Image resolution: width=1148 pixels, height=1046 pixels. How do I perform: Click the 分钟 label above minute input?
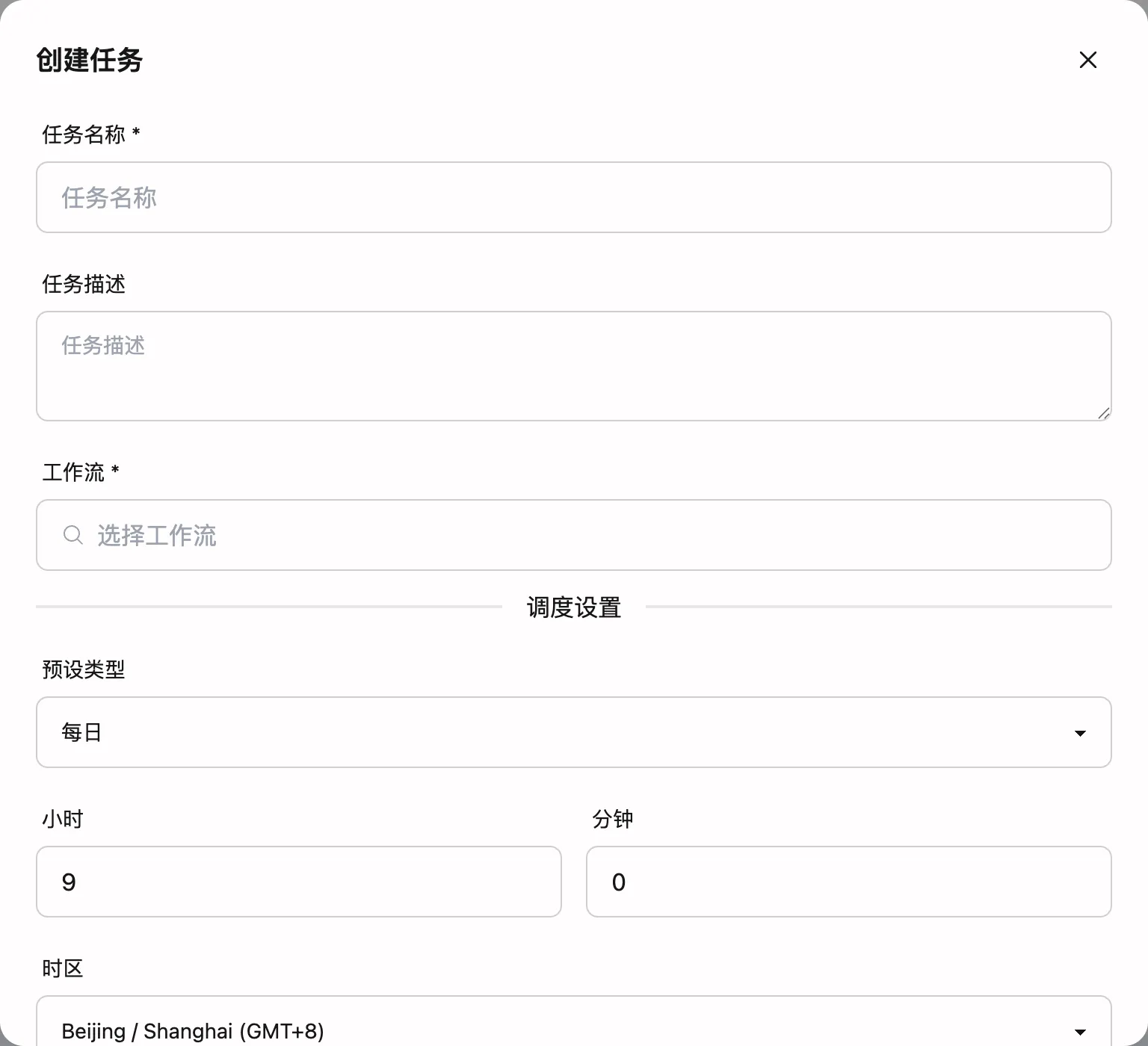[610, 818]
